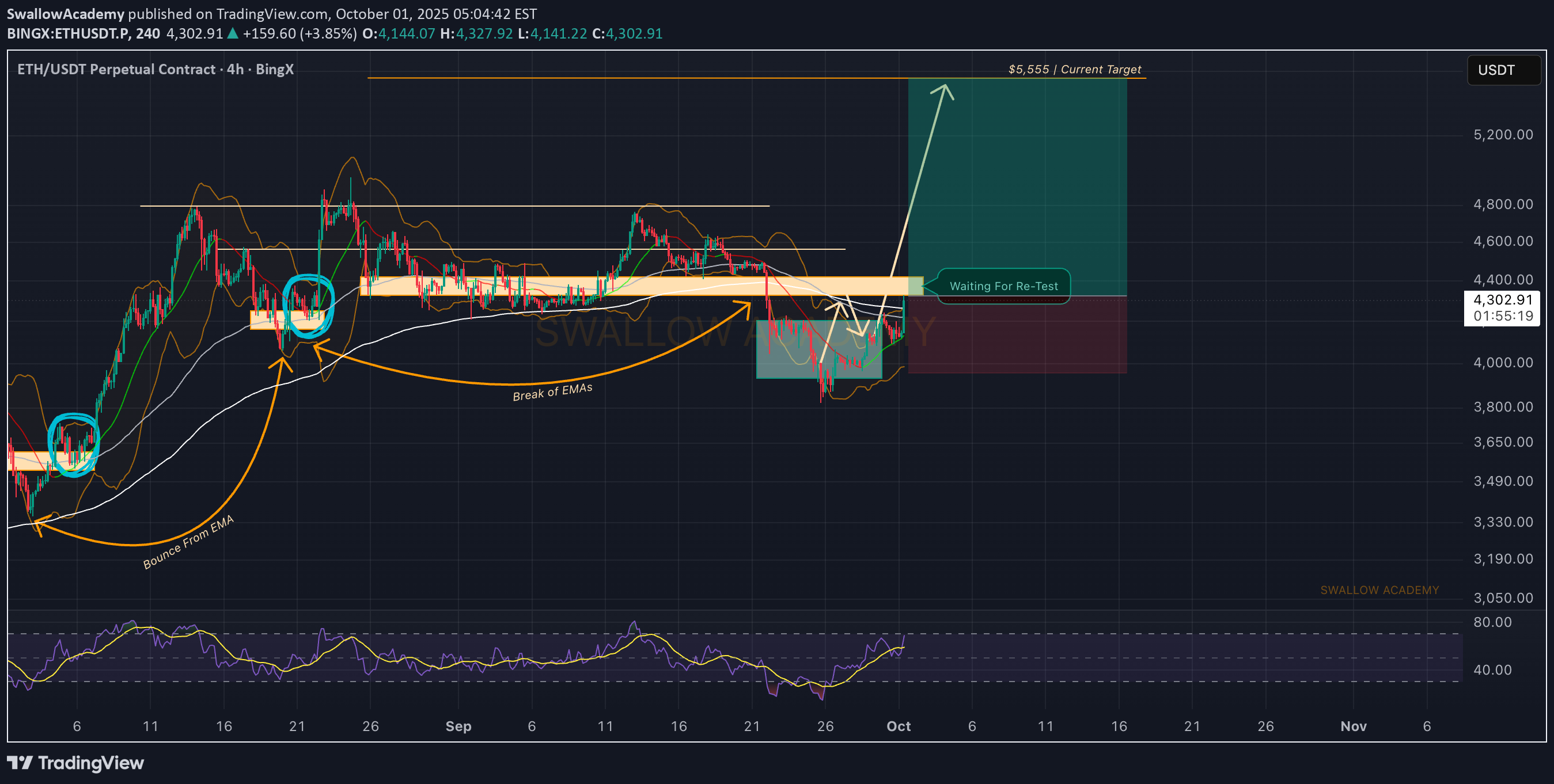Click the BINGX:ETHUSDT.P symbol text
1554x784 pixels.
68,34
